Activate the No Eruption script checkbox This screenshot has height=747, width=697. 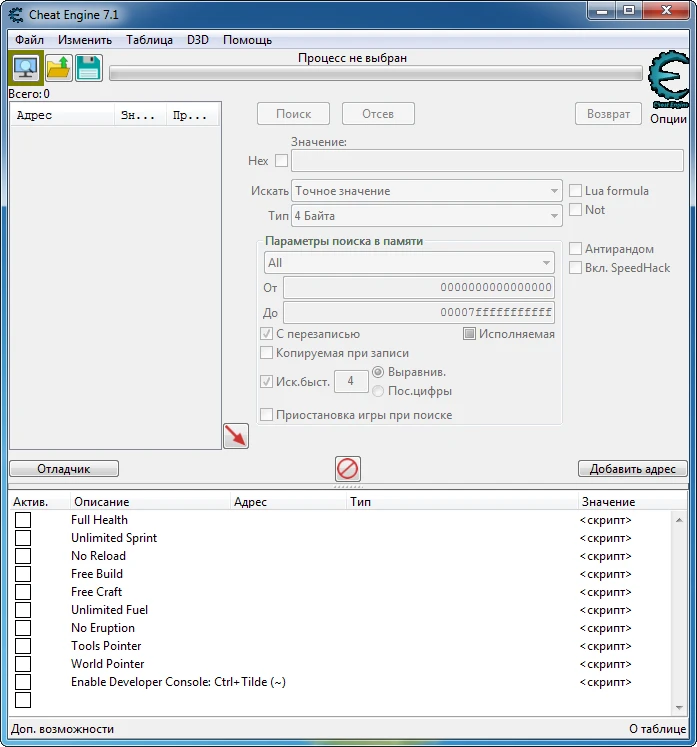pyautogui.click(x=23, y=628)
